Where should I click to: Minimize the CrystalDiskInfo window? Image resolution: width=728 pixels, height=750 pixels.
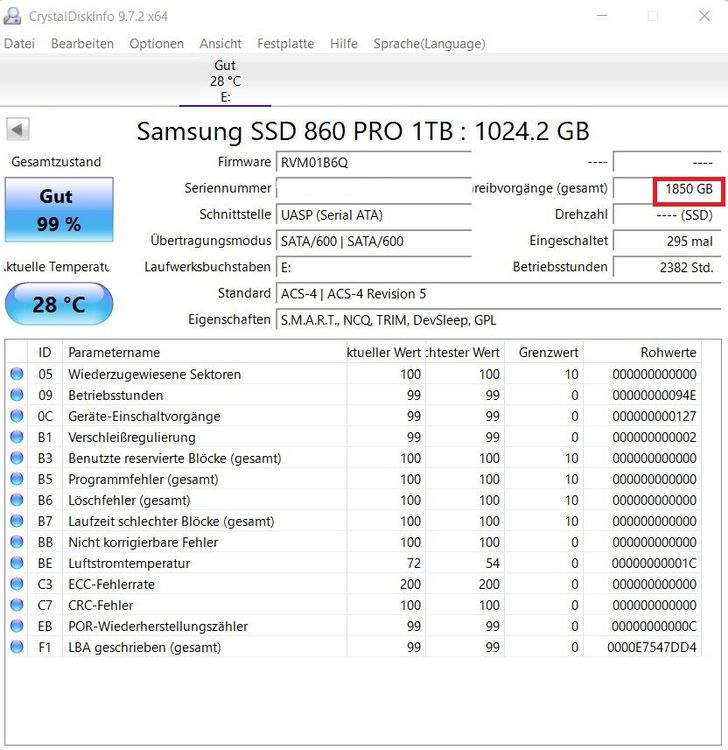pos(602,16)
